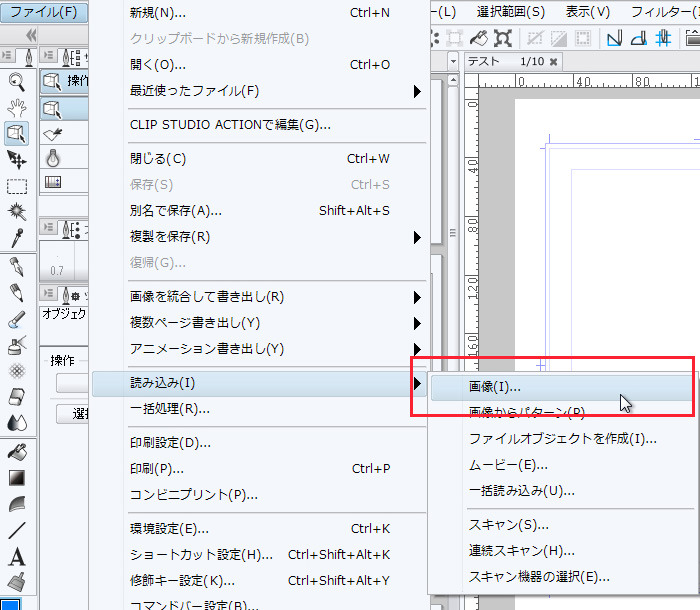Select the Operation object cube tool

pyautogui.click(x=17, y=134)
